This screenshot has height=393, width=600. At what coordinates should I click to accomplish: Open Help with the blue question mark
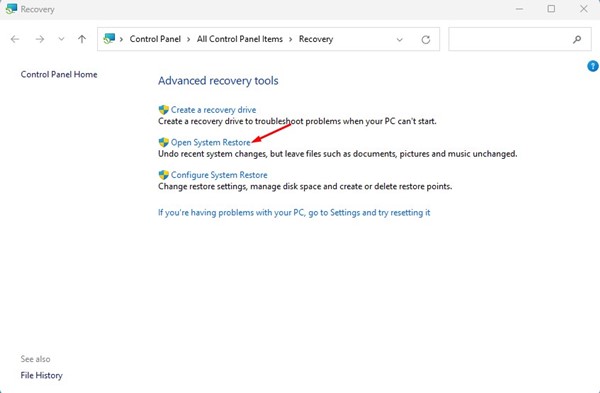(x=593, y=66)
